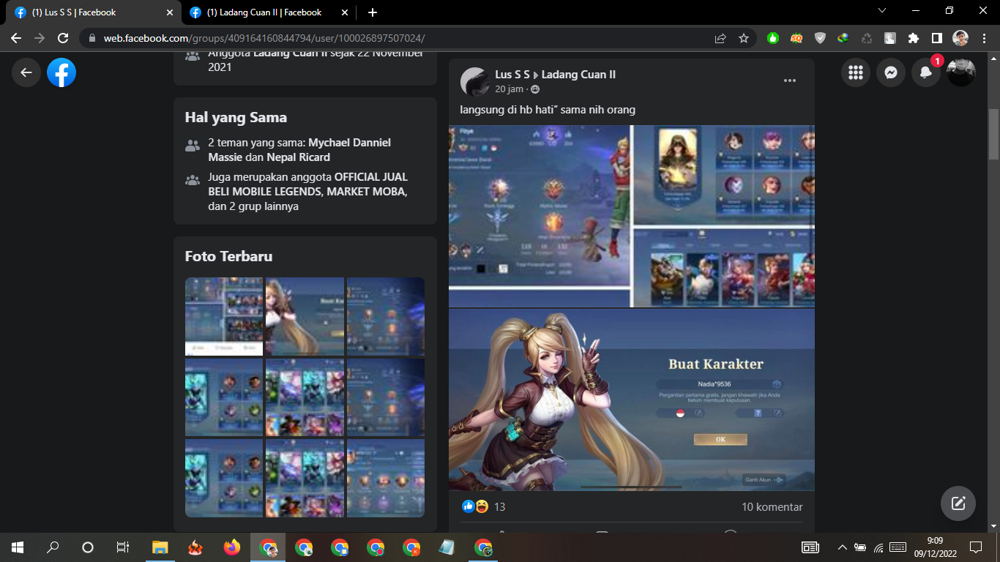The height and width of the screenshot is (562, 1000).
Task: Click the taskbar clock showing 9:09
Action: 935,547
